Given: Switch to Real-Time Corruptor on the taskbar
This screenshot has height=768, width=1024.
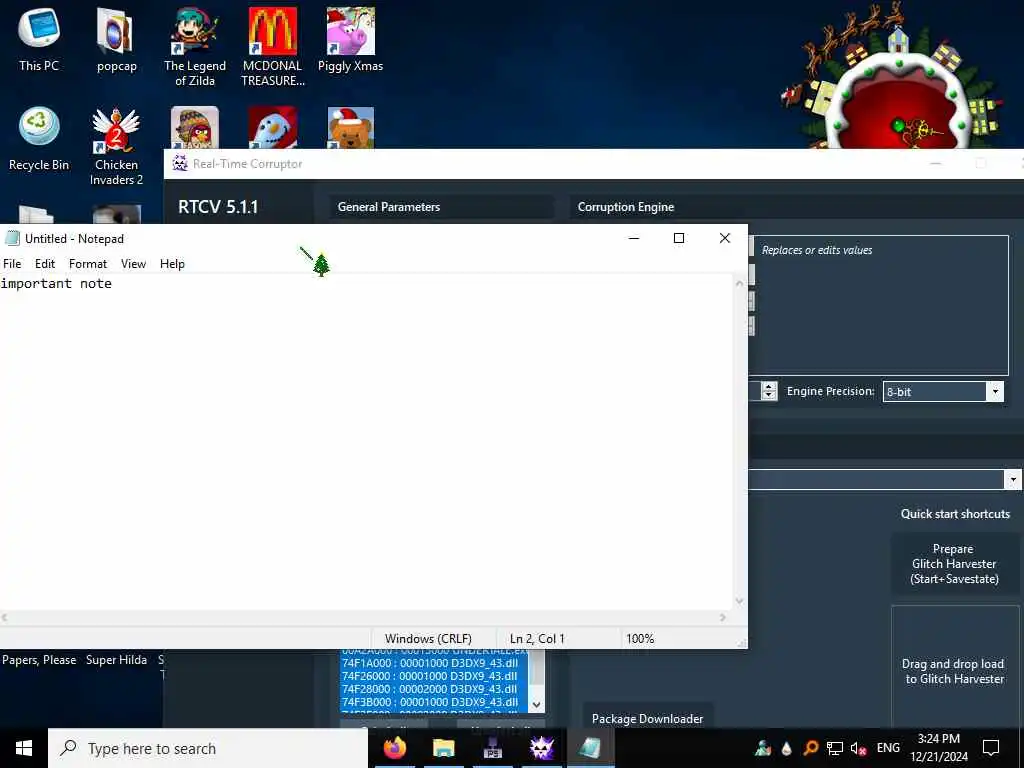Looking at the screenshot, I should (541, 748).
